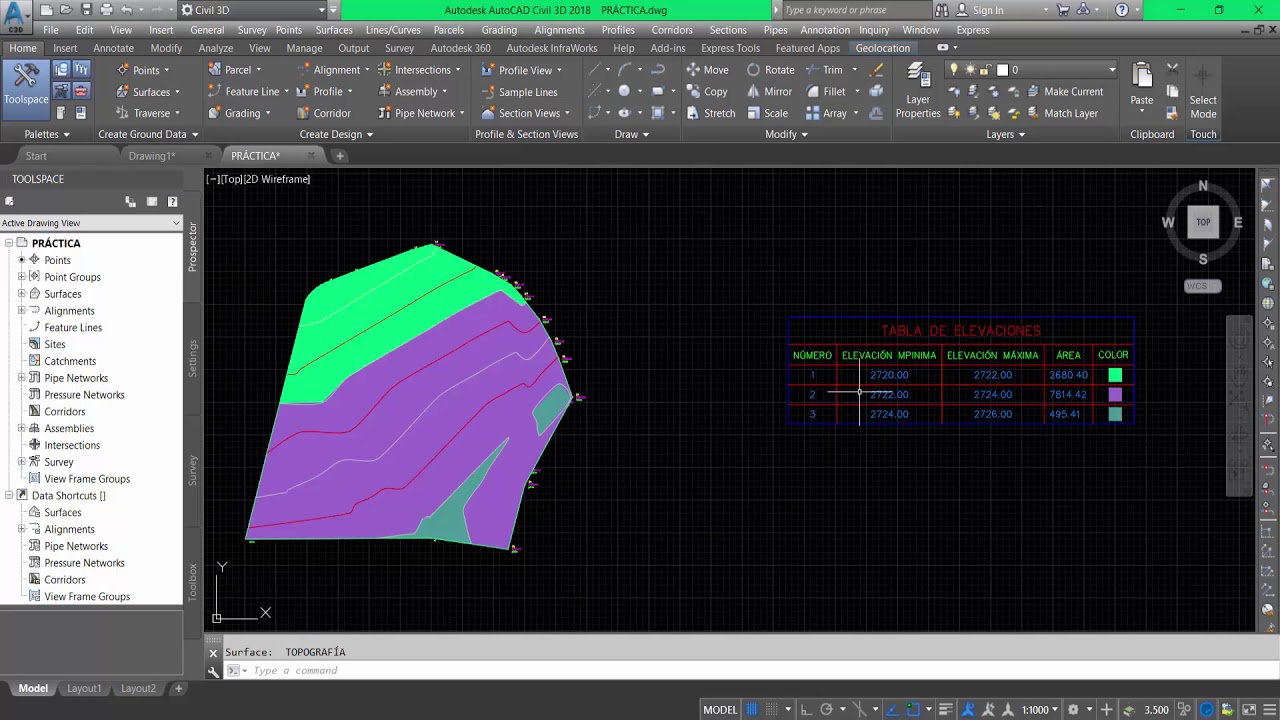This screenshot has width=1280, height=720.
Task: Click the Fillet tool
Action: pyautogui.click(x=826, y=92)
